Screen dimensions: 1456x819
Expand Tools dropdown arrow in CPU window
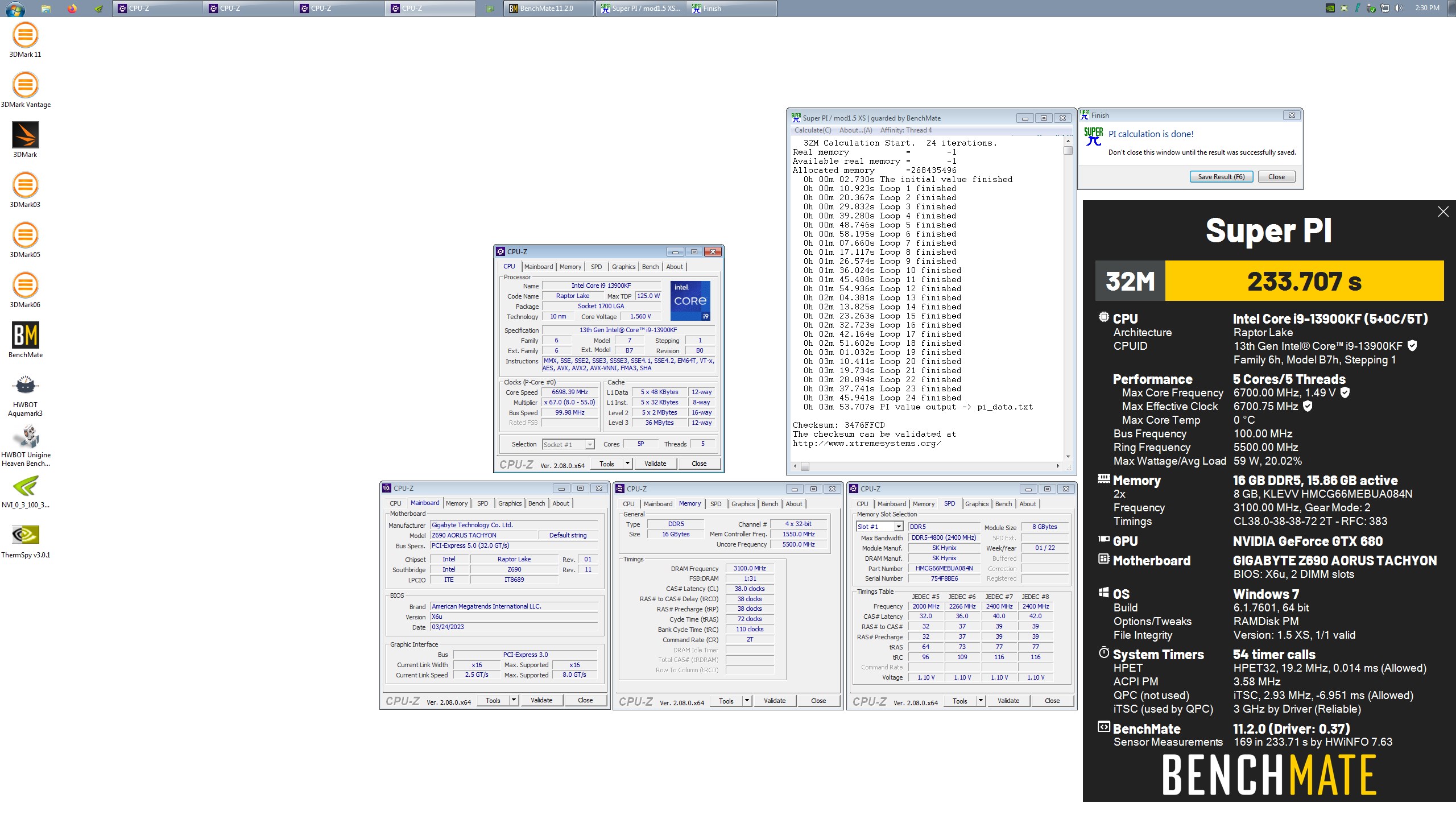coord(627,464)
